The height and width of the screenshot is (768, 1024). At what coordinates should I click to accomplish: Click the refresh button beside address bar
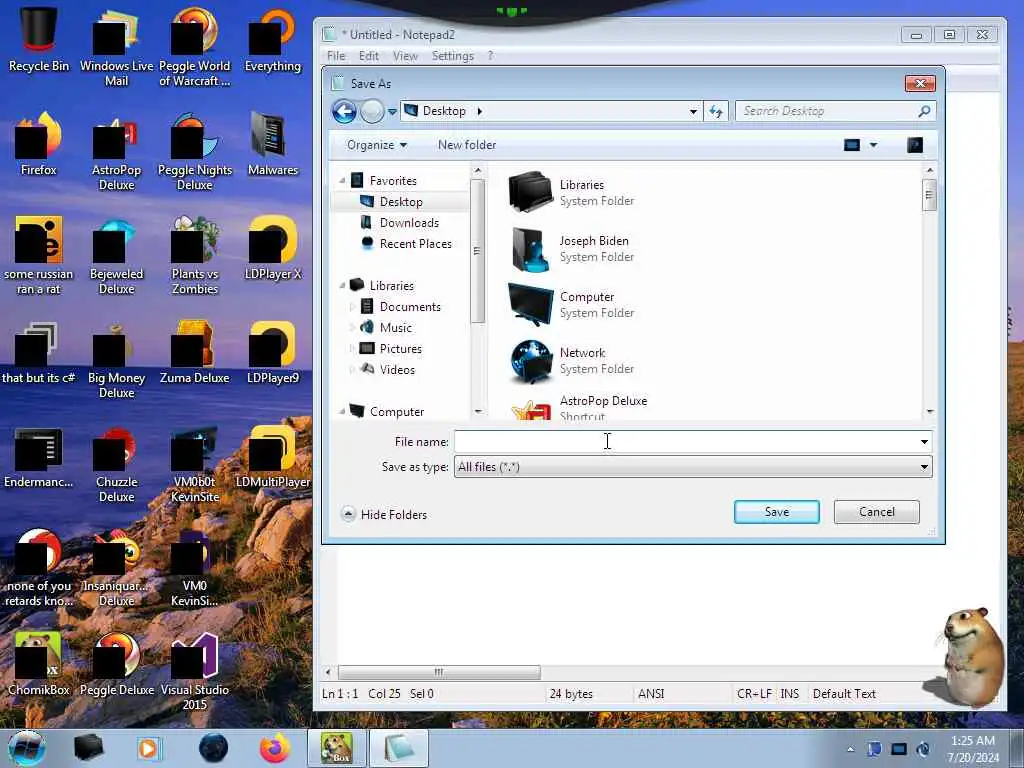(716, 111)
